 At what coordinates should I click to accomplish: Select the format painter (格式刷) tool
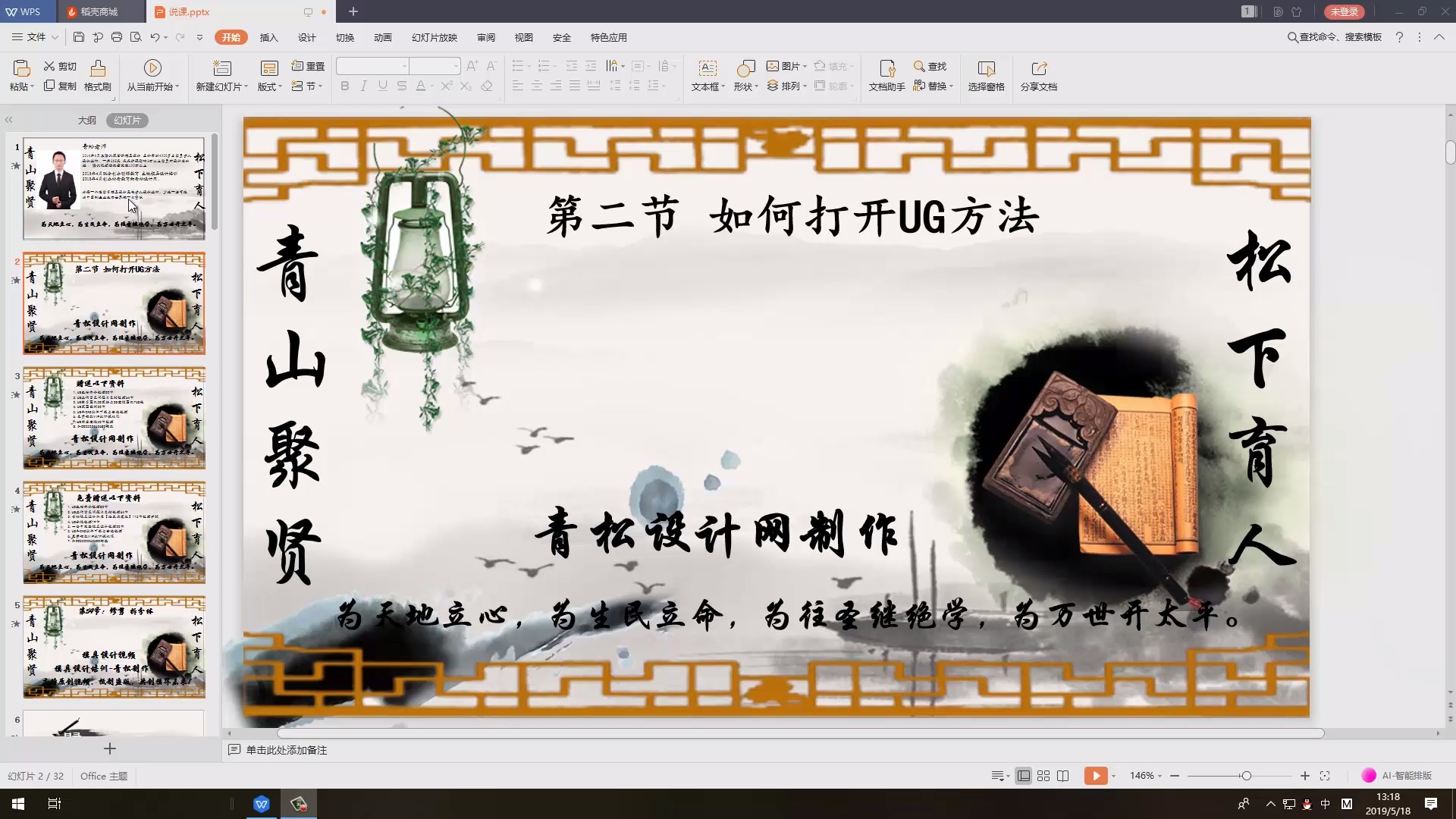(x=98, y=75)
